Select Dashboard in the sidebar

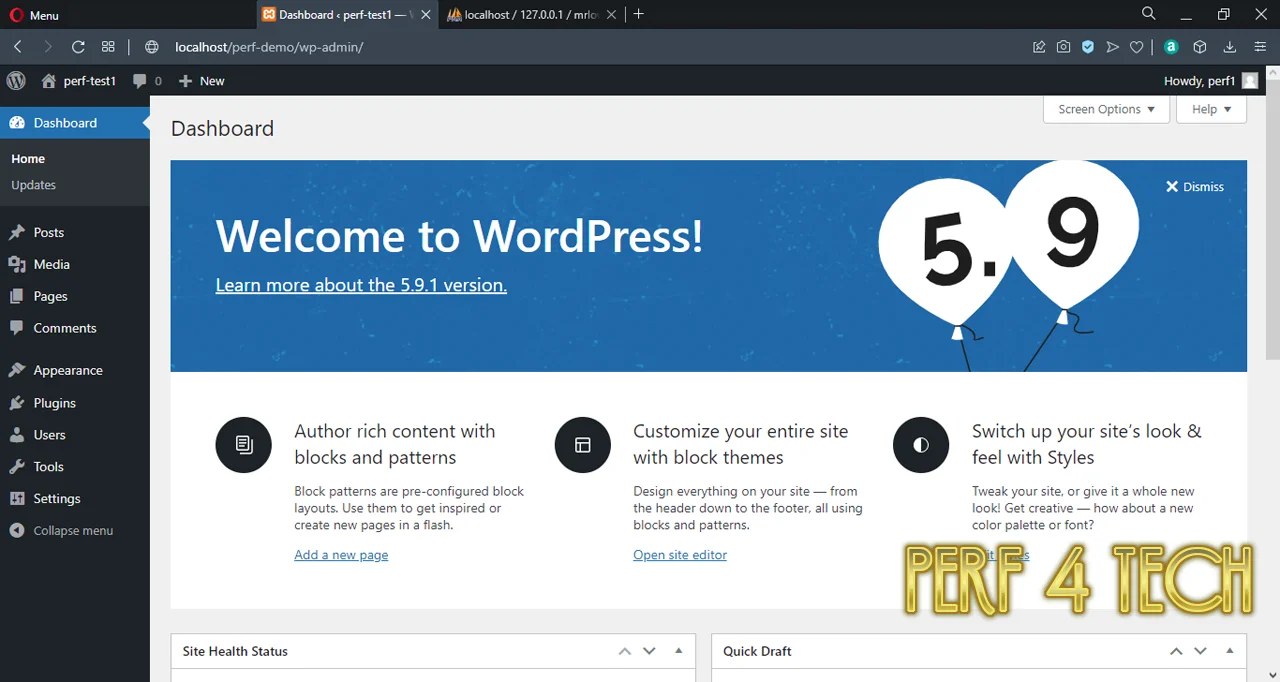point(75,123)
